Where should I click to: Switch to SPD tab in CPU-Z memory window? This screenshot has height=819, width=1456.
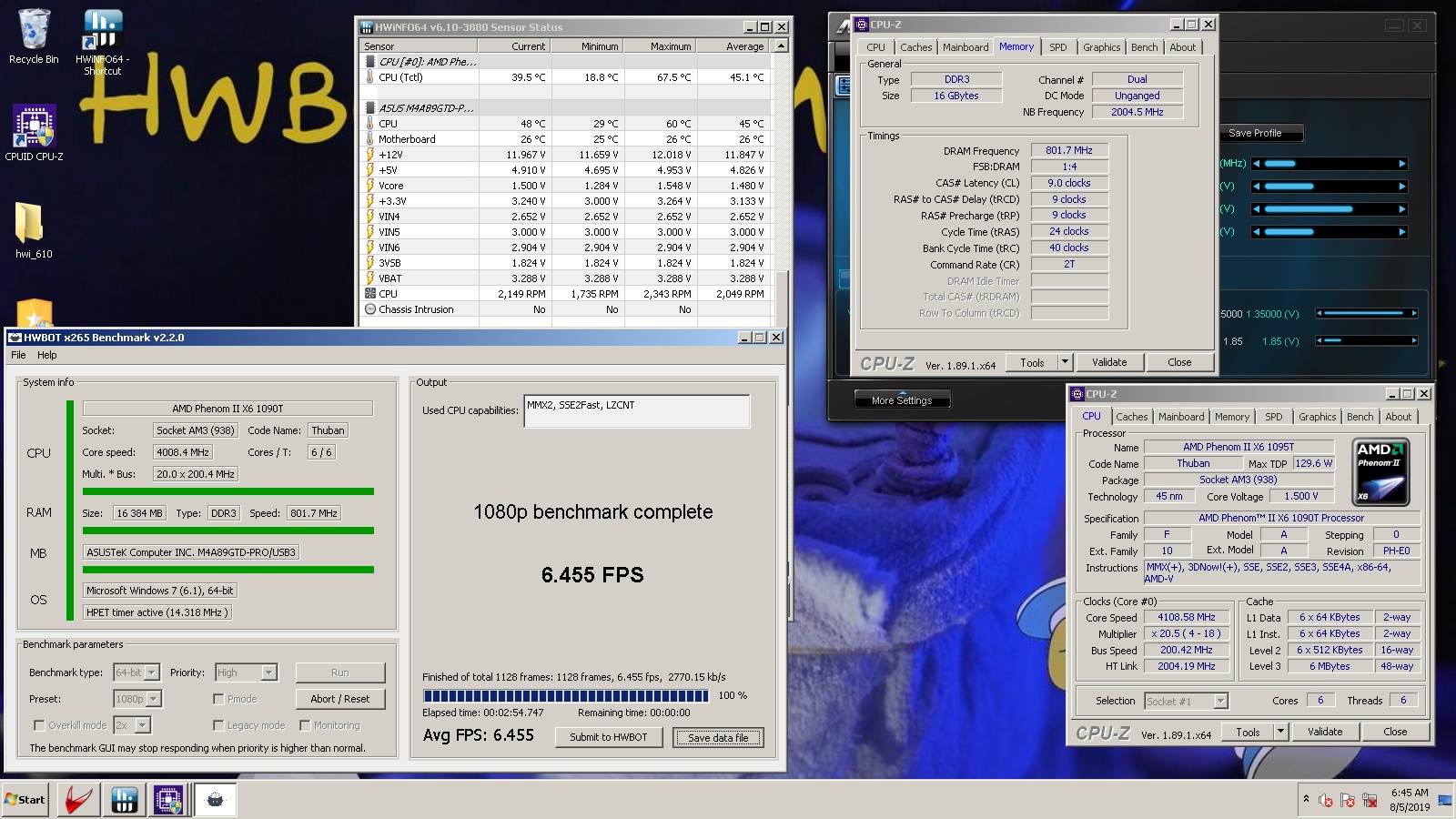pyautogui.click(x=1057, y=47)
